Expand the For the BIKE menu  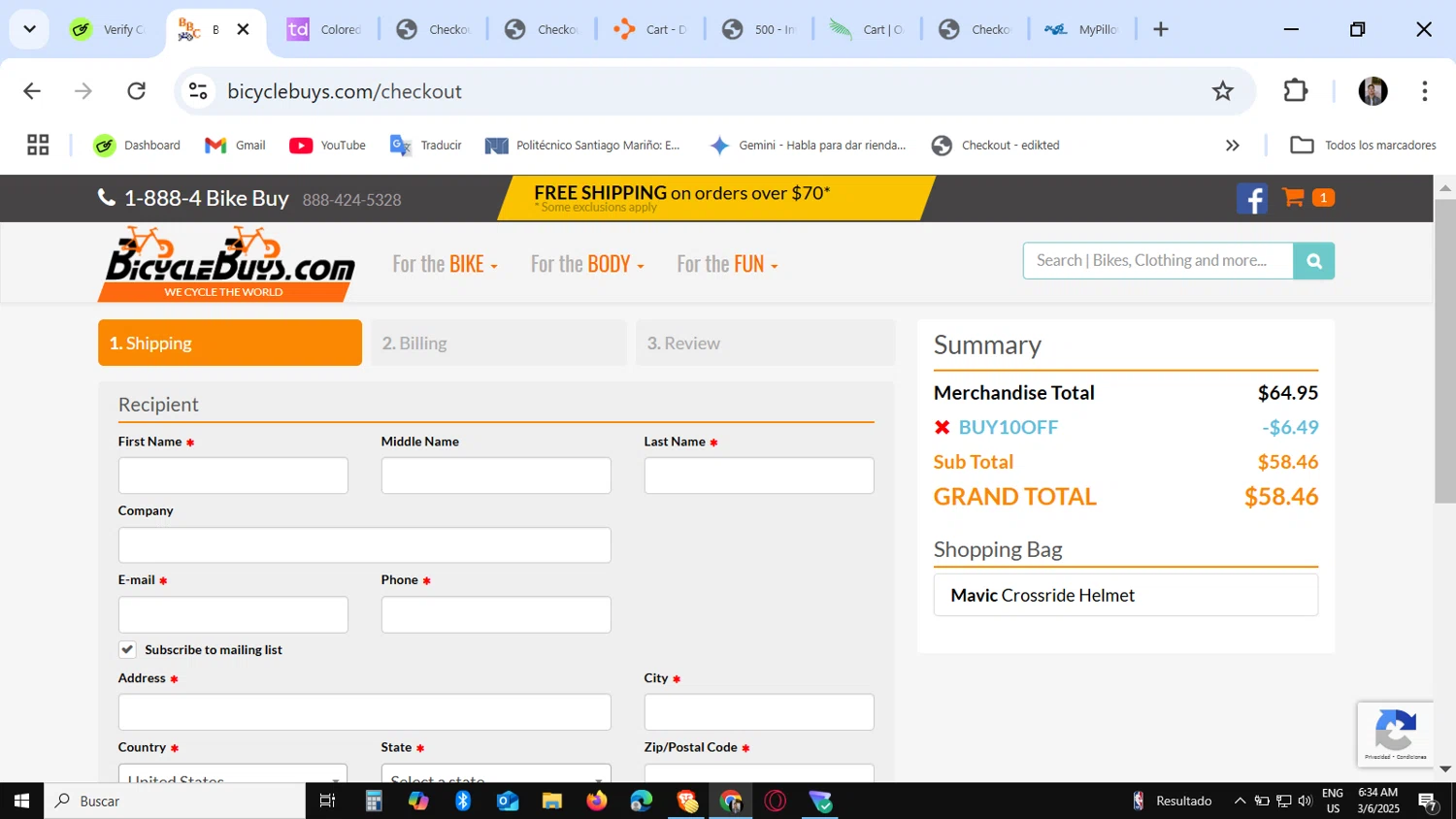[x=445, y=264]
